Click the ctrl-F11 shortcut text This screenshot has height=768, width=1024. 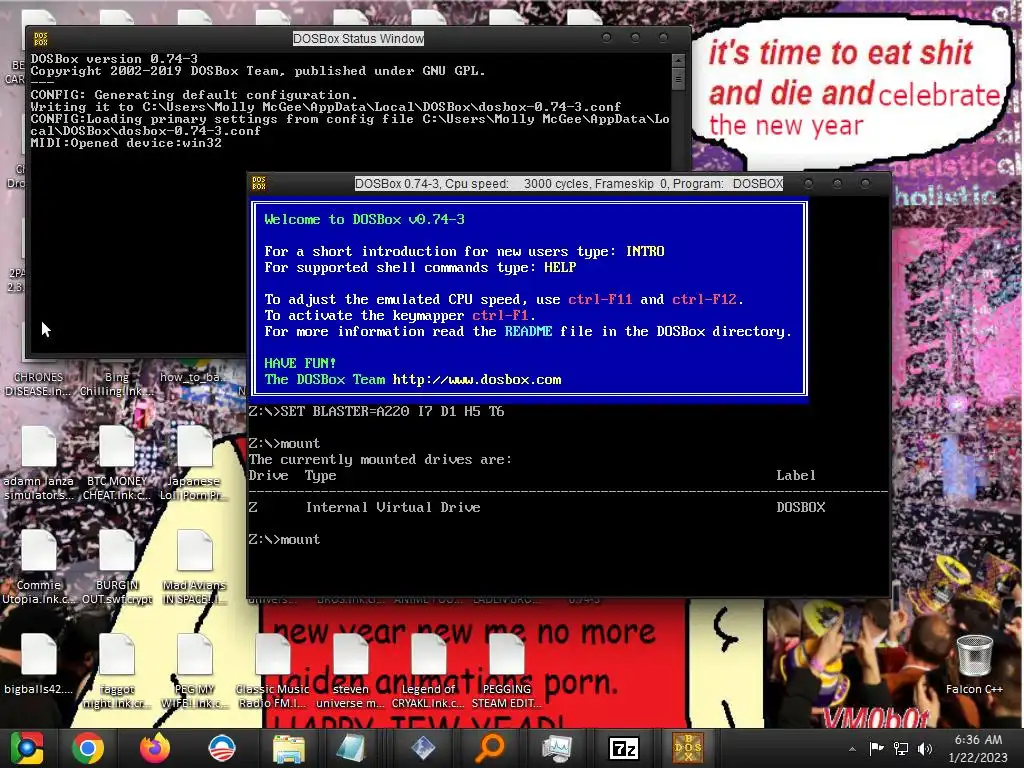tap(600, 299)
